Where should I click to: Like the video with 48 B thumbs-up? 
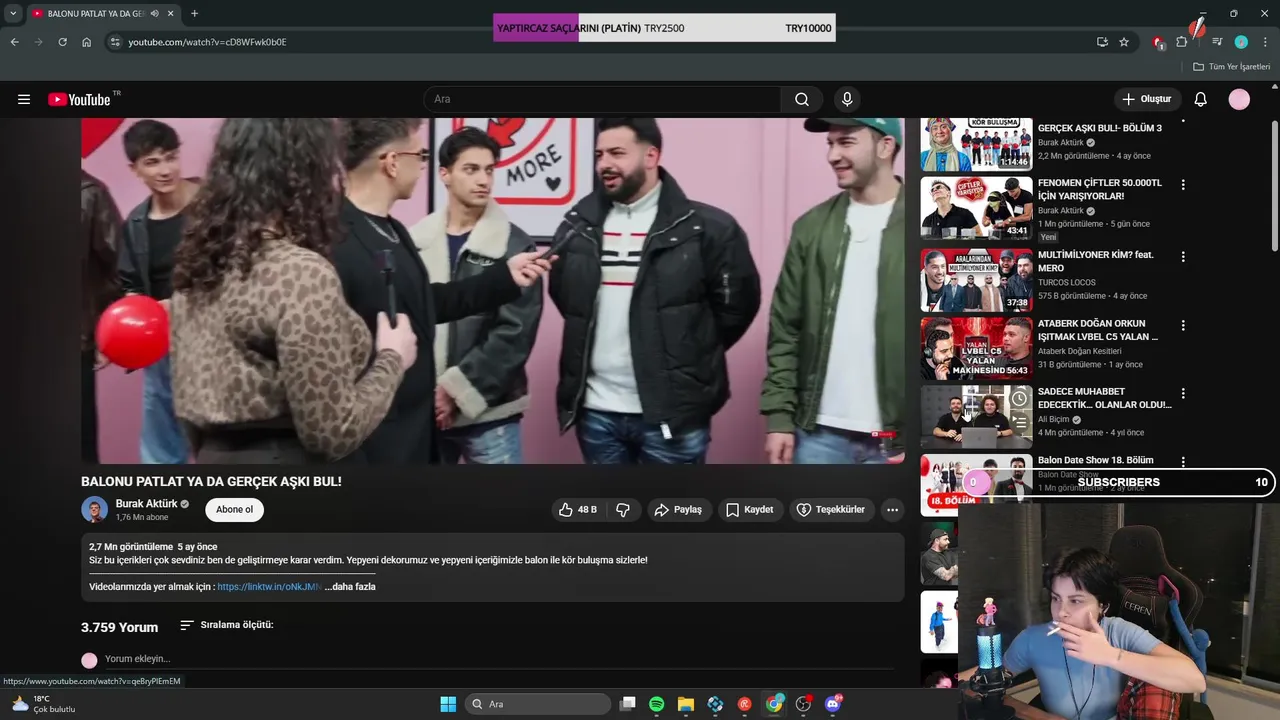click(x=578, y=509)
